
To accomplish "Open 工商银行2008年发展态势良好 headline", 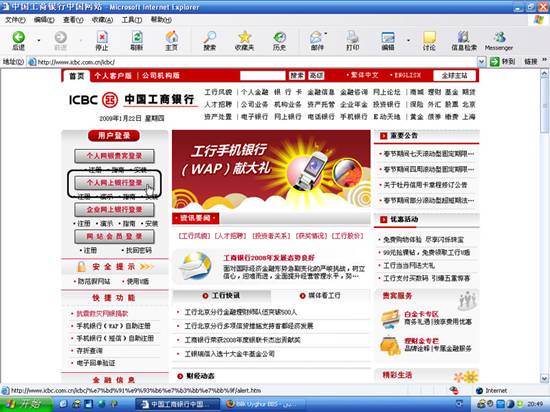I will pyautogui.click(x=269, y=258).
